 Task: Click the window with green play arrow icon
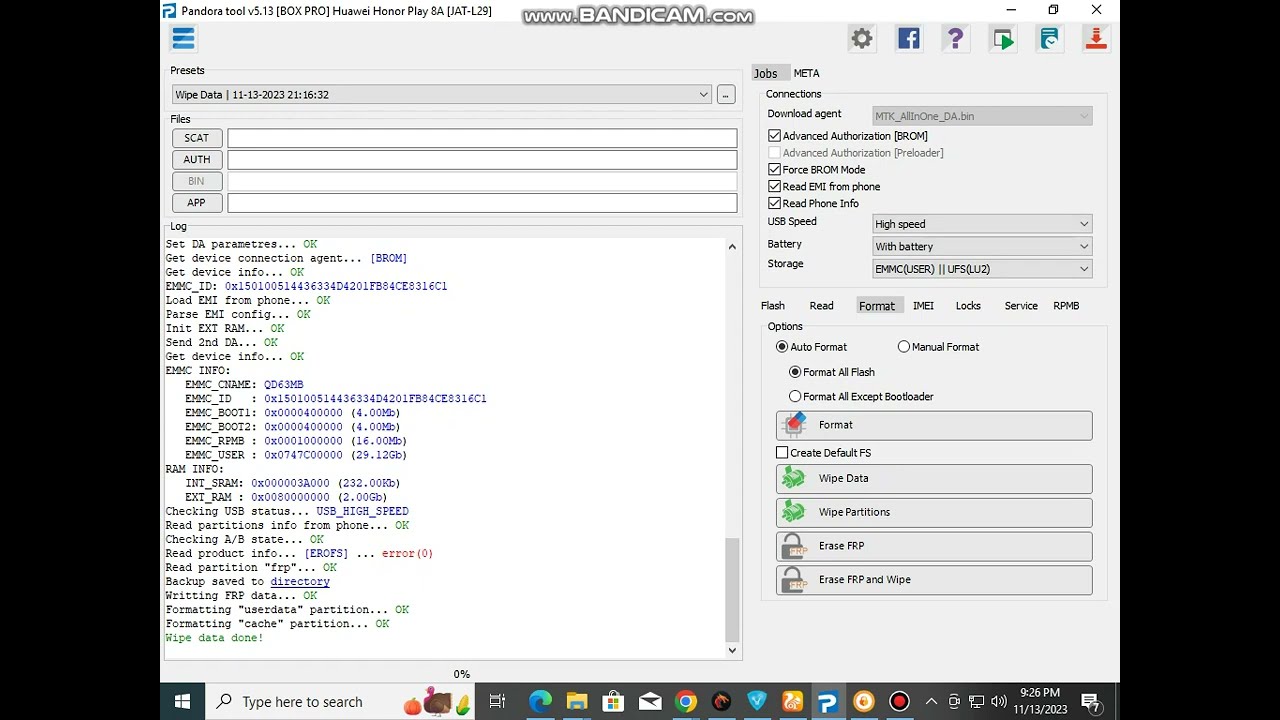[x=1002, y=39]
